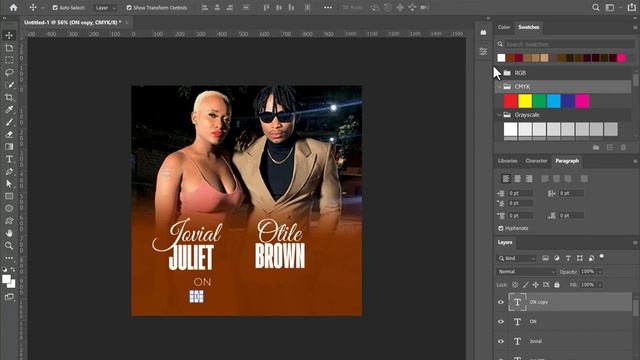
Task: Click the Search Swatches field
Action: (565, 44)
